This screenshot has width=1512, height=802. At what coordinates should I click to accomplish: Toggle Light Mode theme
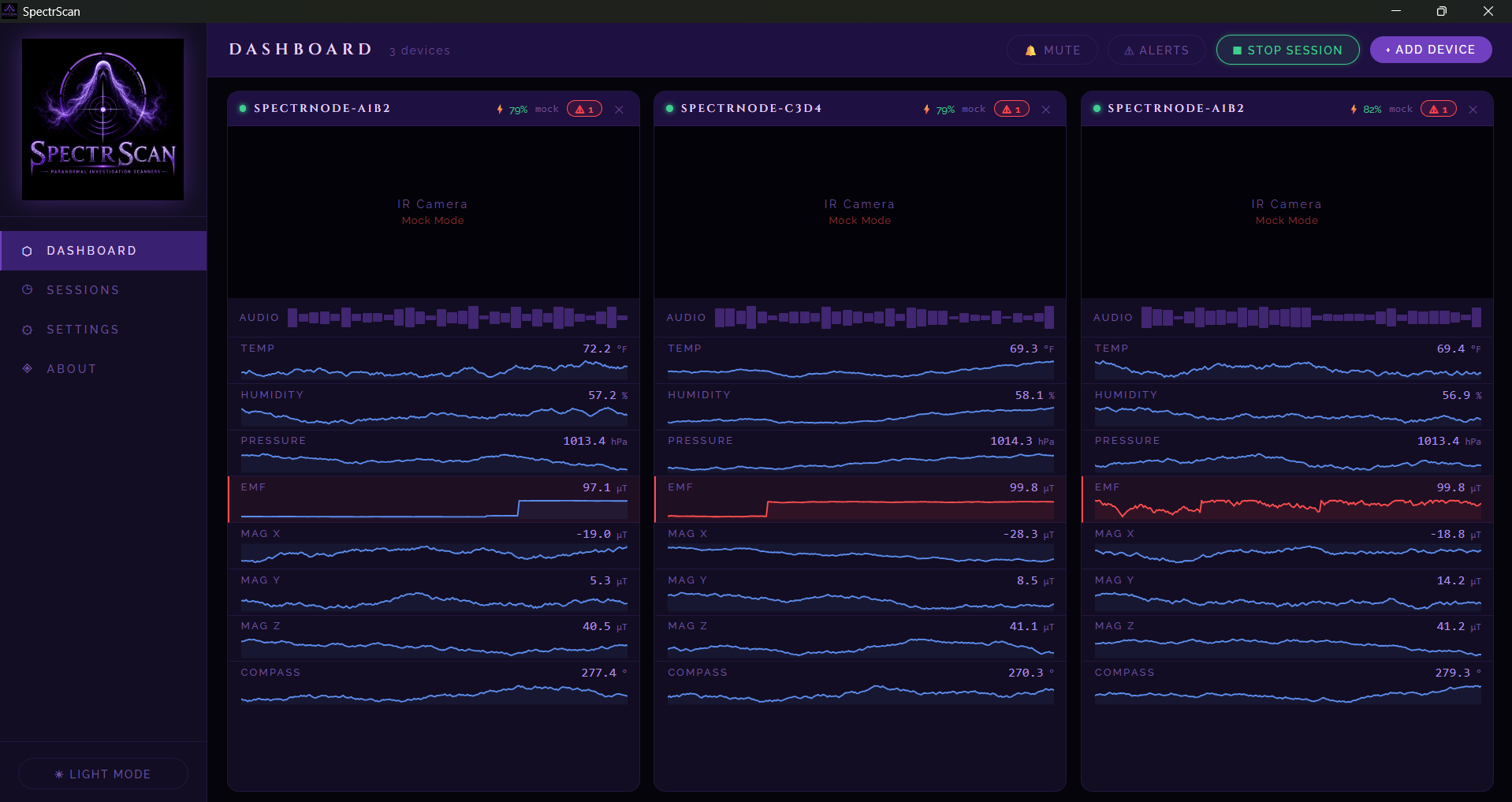103,774
